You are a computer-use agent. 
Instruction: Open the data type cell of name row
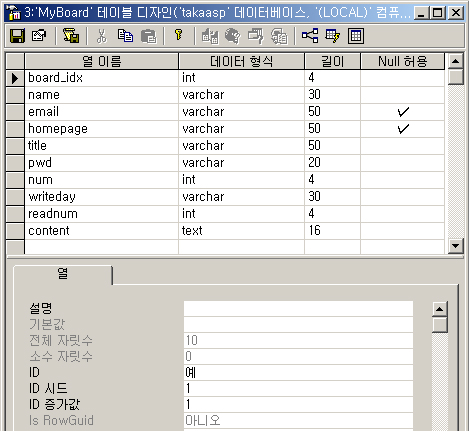pos(241,95)
